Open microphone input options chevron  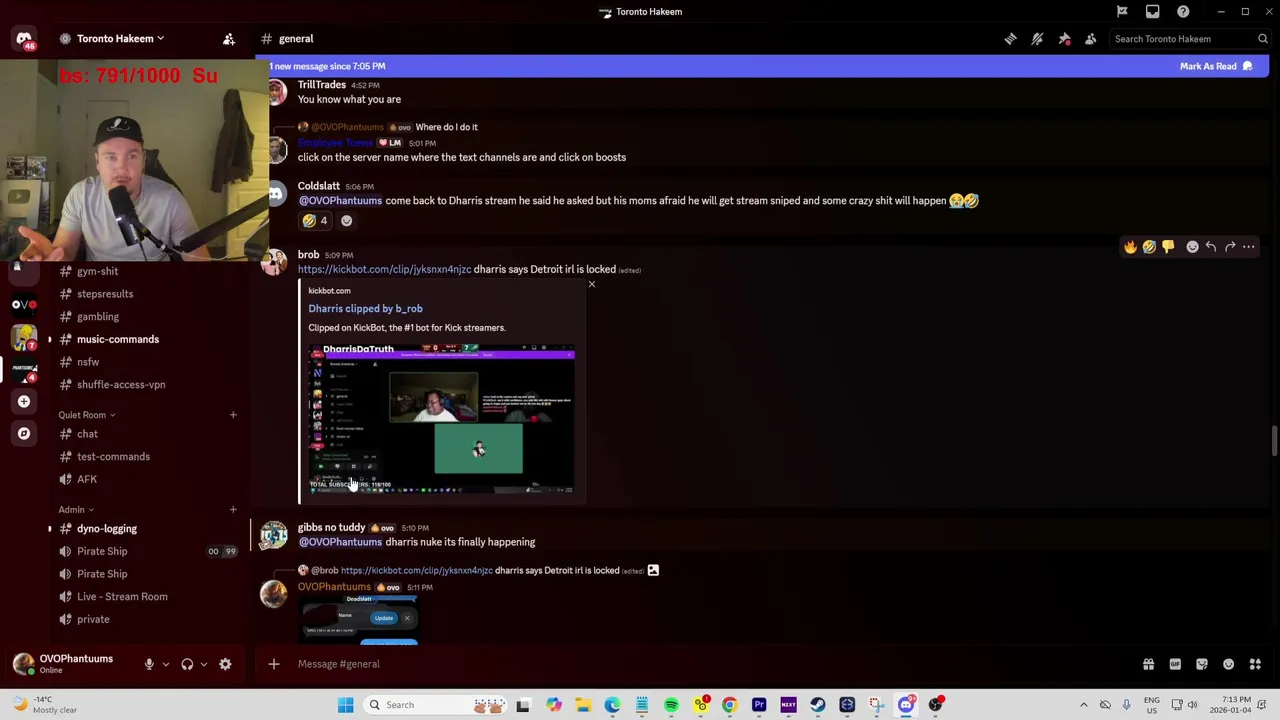tap(165, 664)
